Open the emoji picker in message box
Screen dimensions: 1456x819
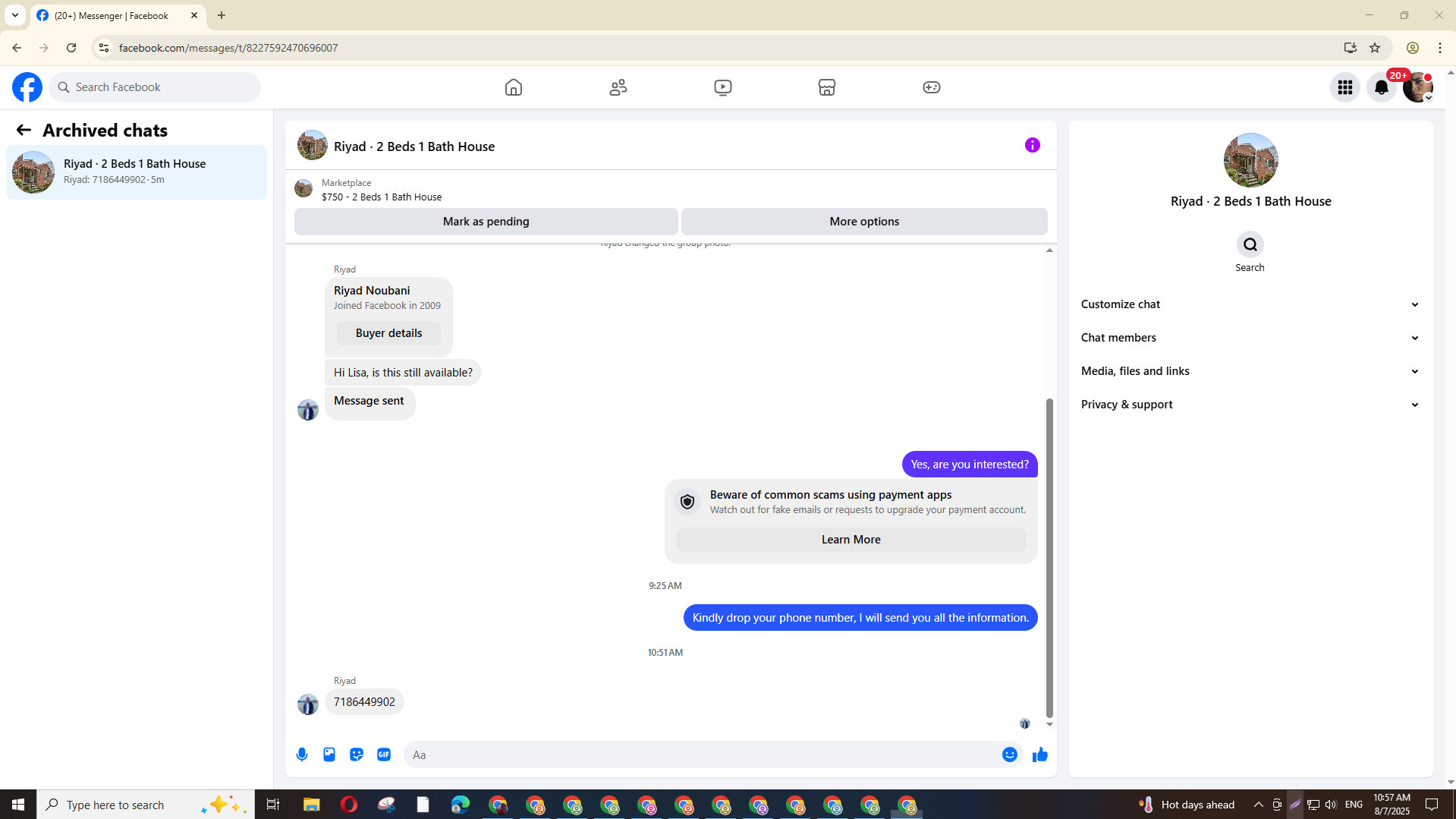point(1010,754)
